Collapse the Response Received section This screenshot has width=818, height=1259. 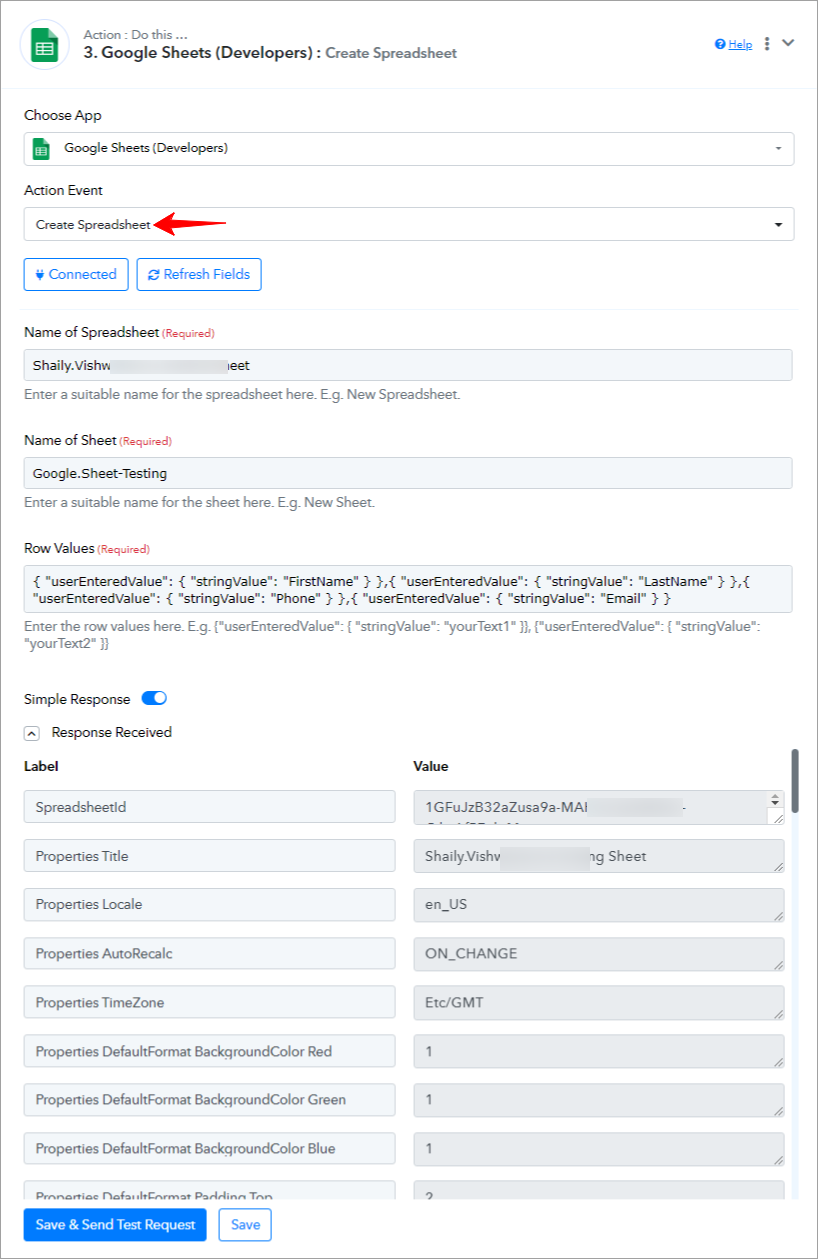pyautogui.click(x=32, y=733)
